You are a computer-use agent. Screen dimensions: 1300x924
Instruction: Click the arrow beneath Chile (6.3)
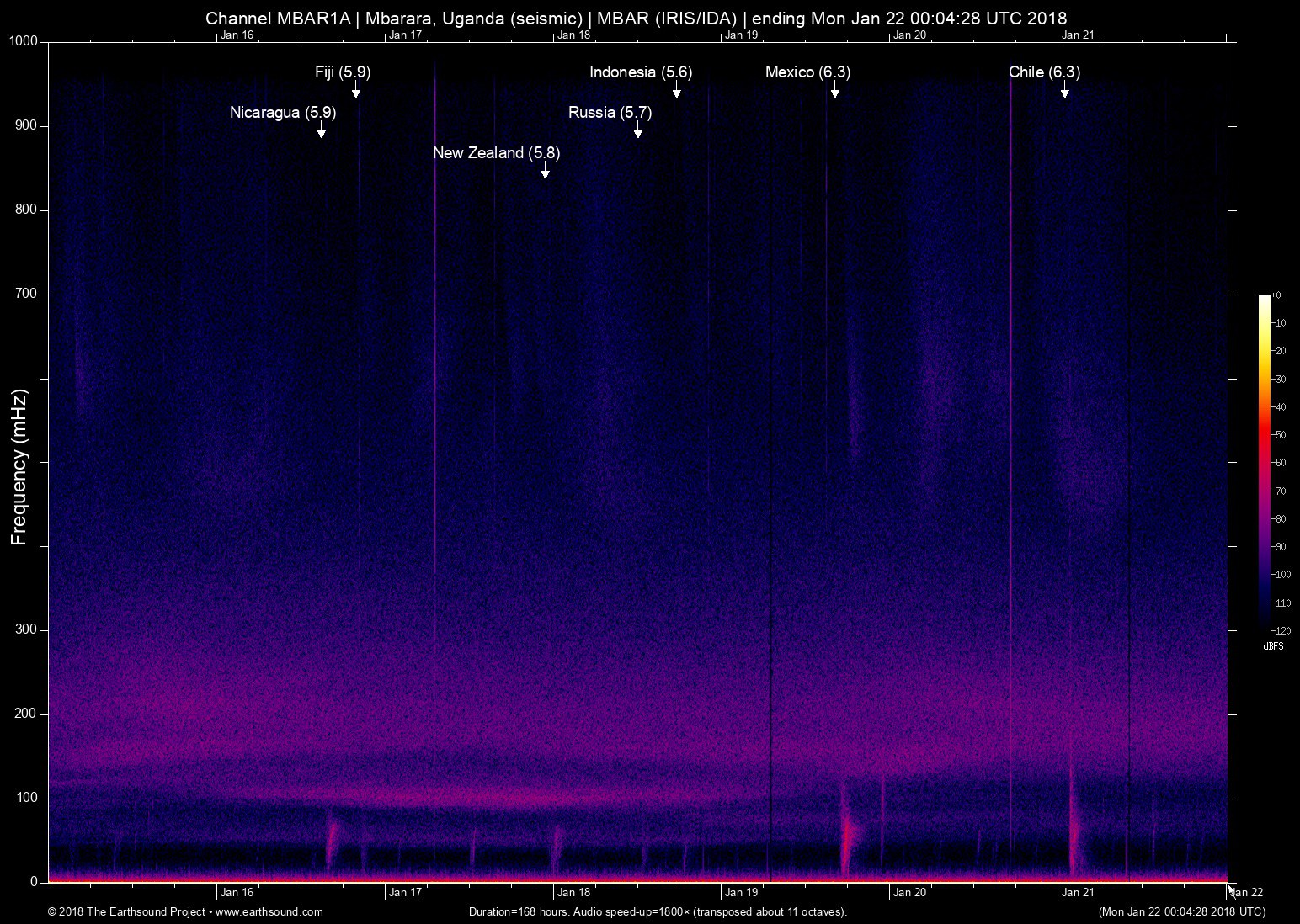point(1064,91)
